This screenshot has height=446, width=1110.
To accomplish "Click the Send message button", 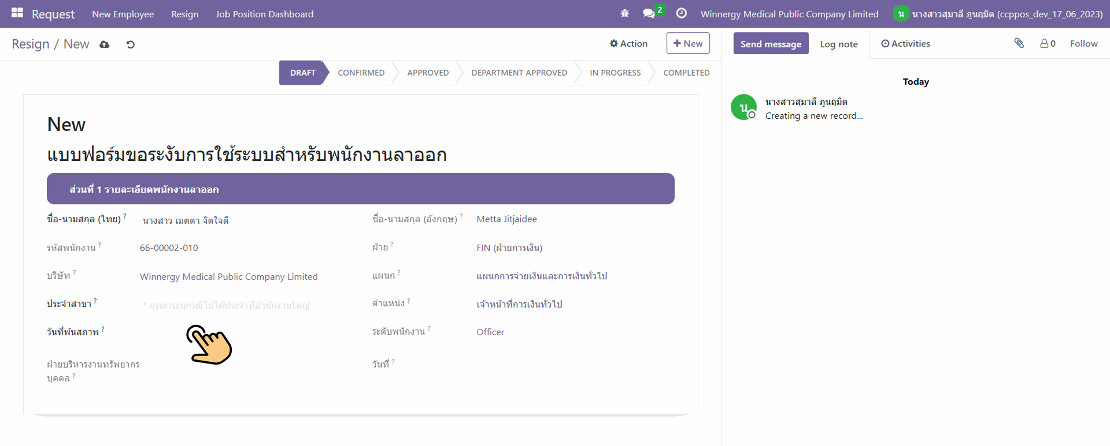I will point(770,44).
